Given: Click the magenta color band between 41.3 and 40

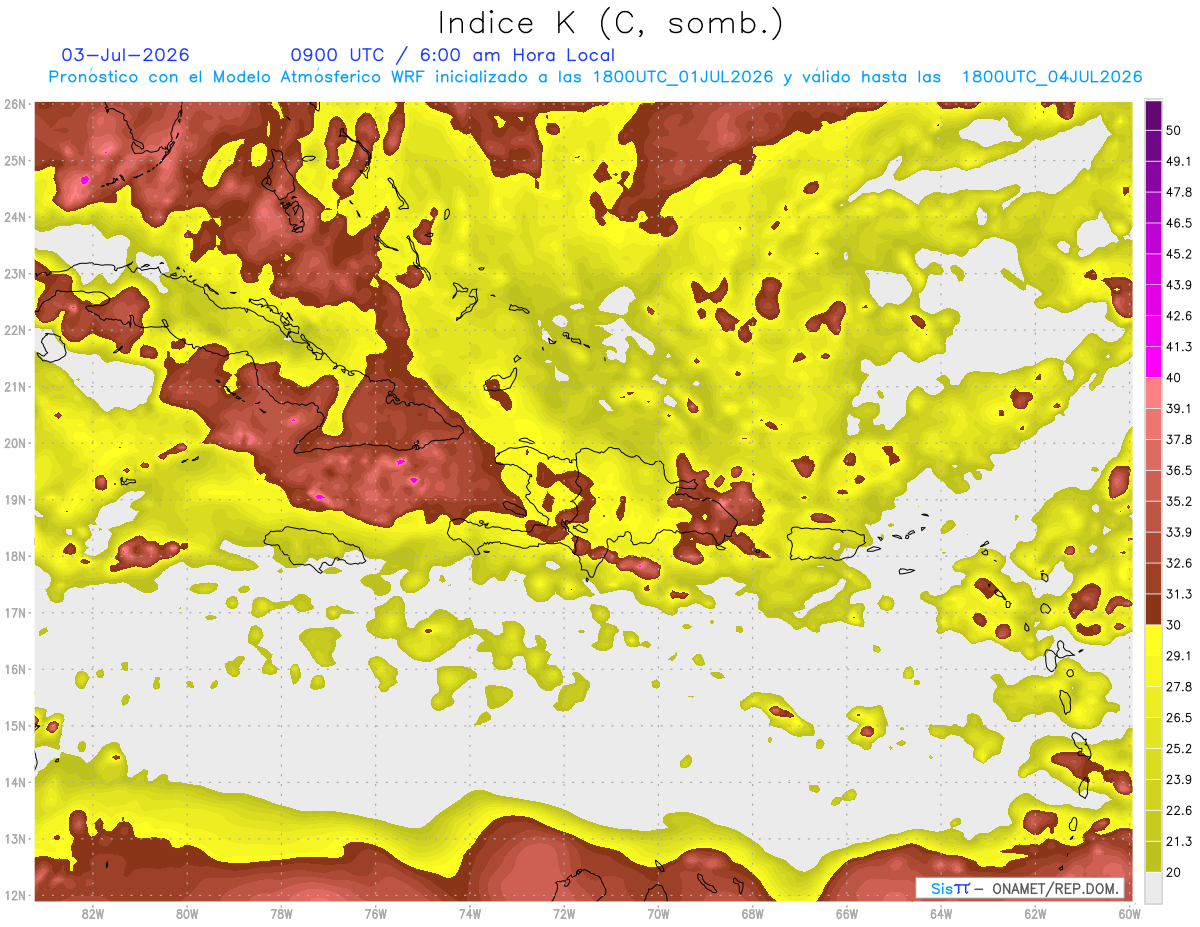Looking at the screenshot, I should pos(1153,363).
